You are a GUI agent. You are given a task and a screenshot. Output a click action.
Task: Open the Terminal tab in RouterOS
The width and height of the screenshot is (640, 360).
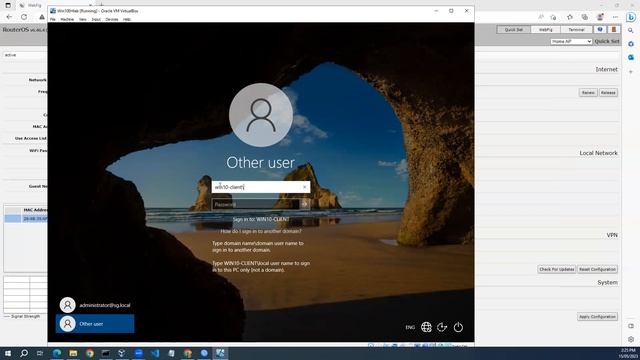(576, 29)
